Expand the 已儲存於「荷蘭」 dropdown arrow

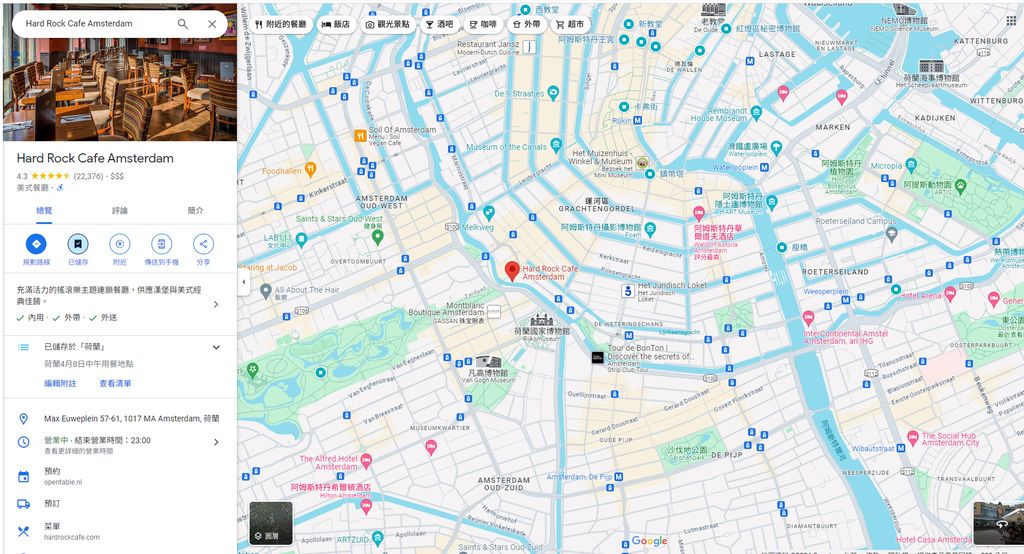pos(216,348)
